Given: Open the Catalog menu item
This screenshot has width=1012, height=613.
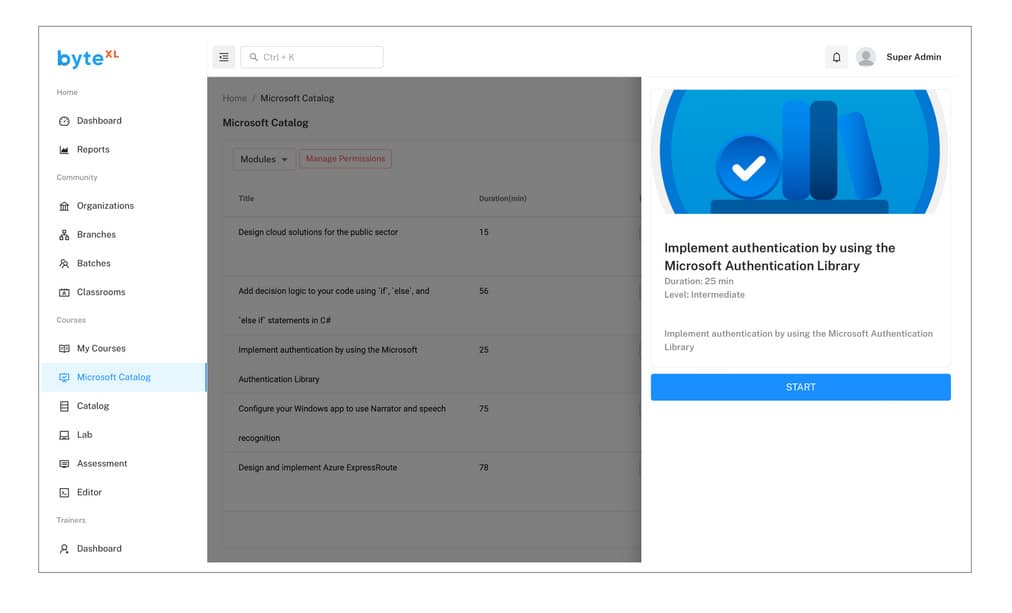Looking at the screenshot, I should 123,406.
